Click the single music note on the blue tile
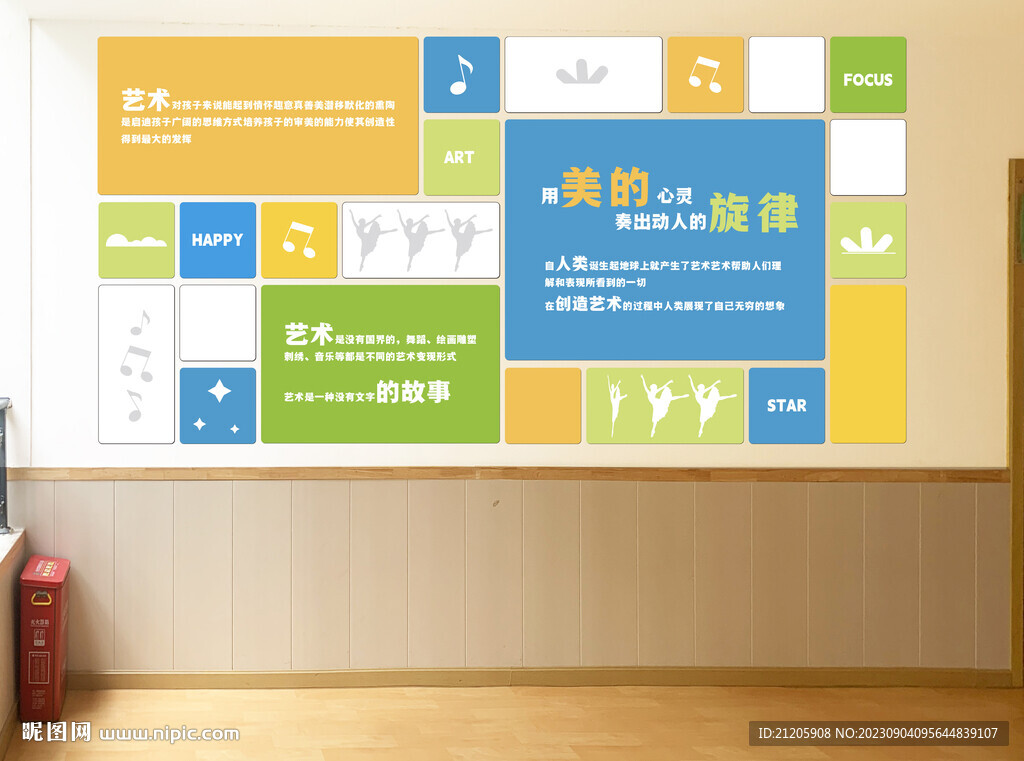 click(x=462, y=74)
